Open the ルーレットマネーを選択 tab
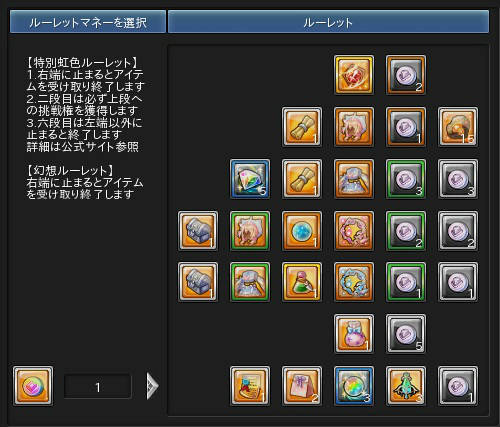 pos(88,22)
